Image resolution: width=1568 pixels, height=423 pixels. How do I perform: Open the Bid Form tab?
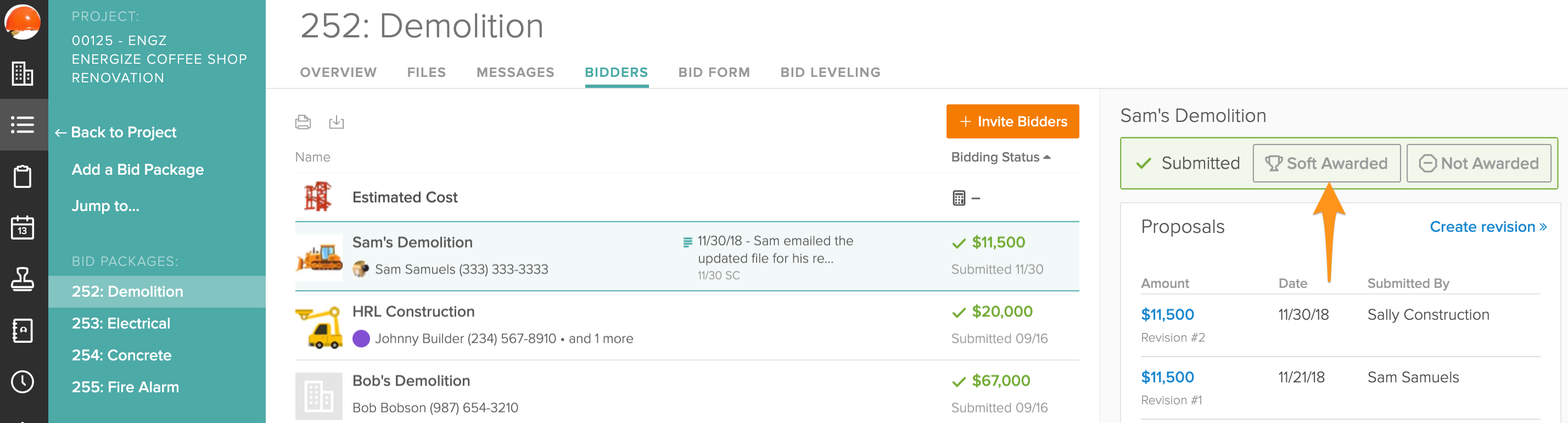(x=713, y=73)
